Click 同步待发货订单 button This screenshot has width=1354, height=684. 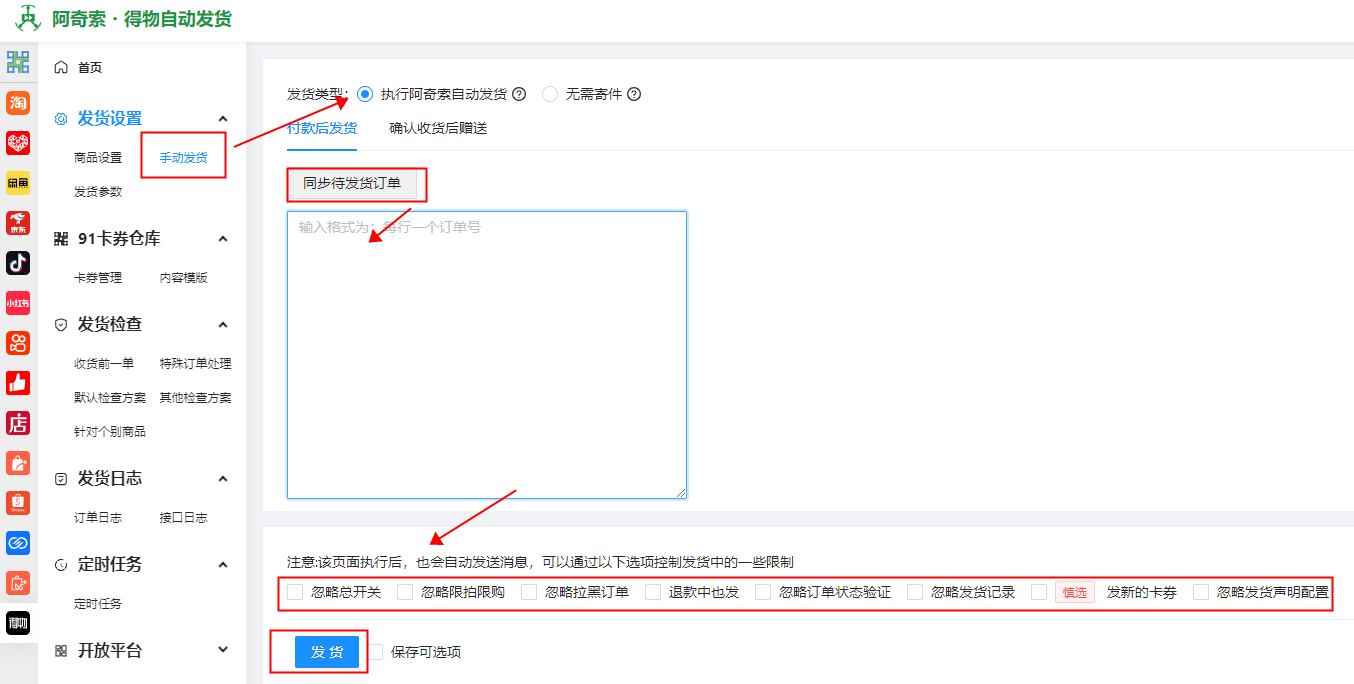point(352,183)
